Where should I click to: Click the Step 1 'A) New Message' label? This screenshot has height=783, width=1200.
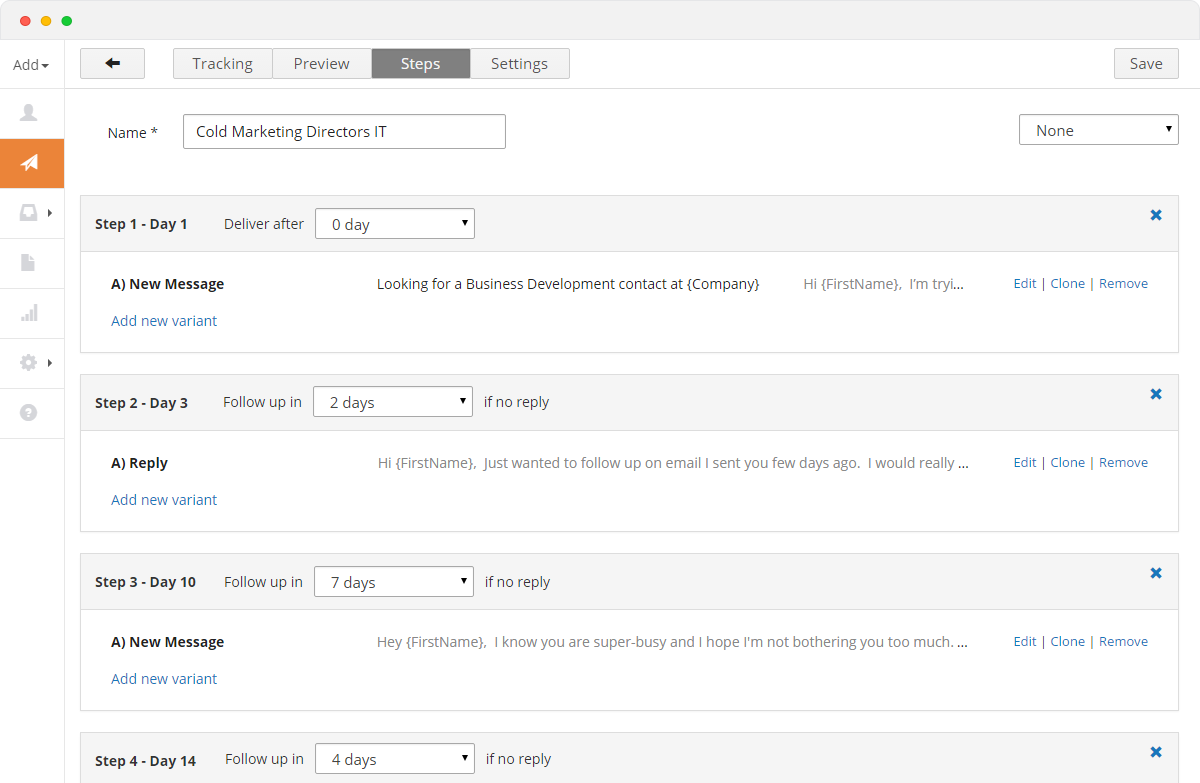point(167,284)
